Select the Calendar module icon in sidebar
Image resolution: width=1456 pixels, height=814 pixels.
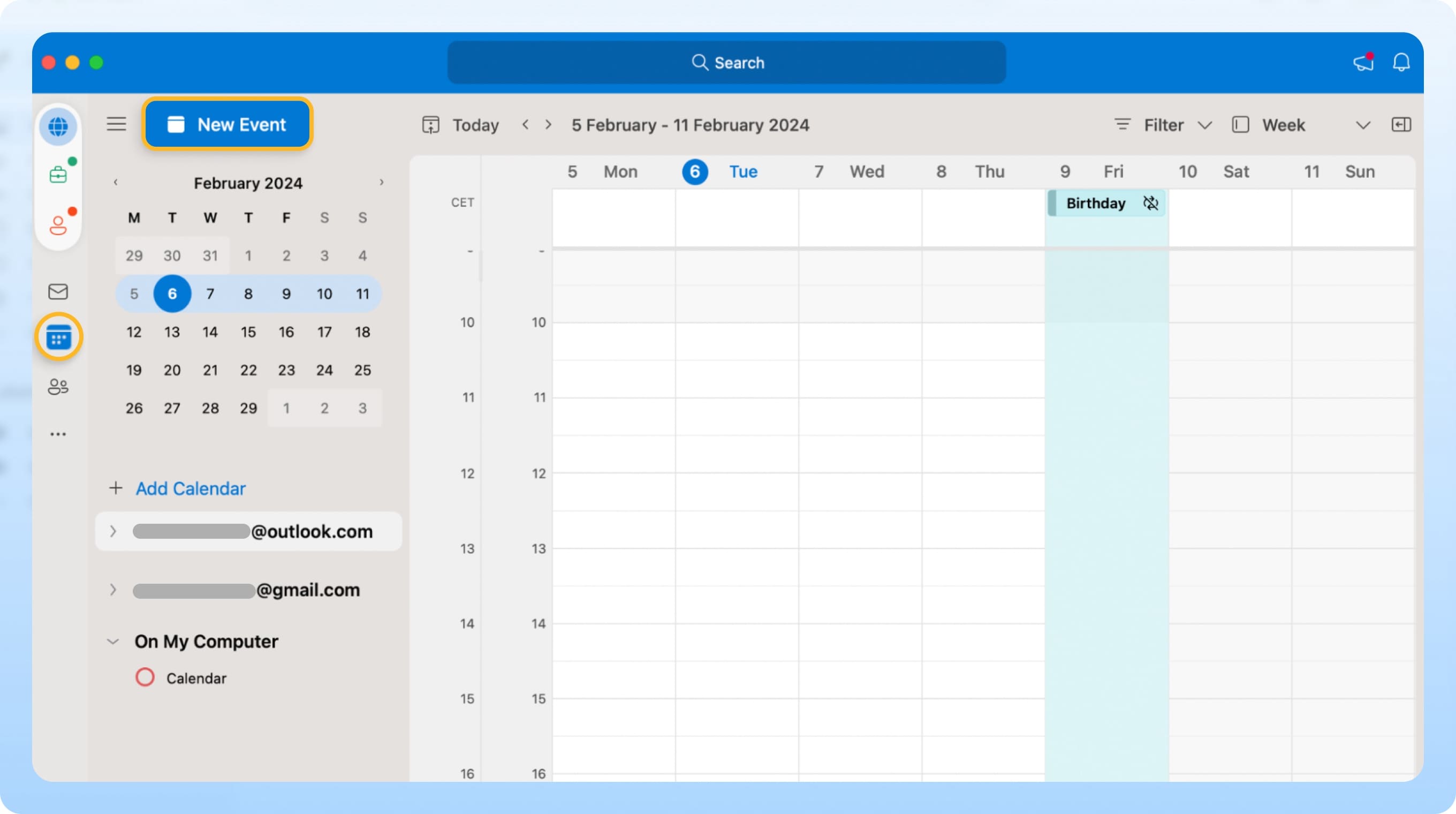pos(58,337)
